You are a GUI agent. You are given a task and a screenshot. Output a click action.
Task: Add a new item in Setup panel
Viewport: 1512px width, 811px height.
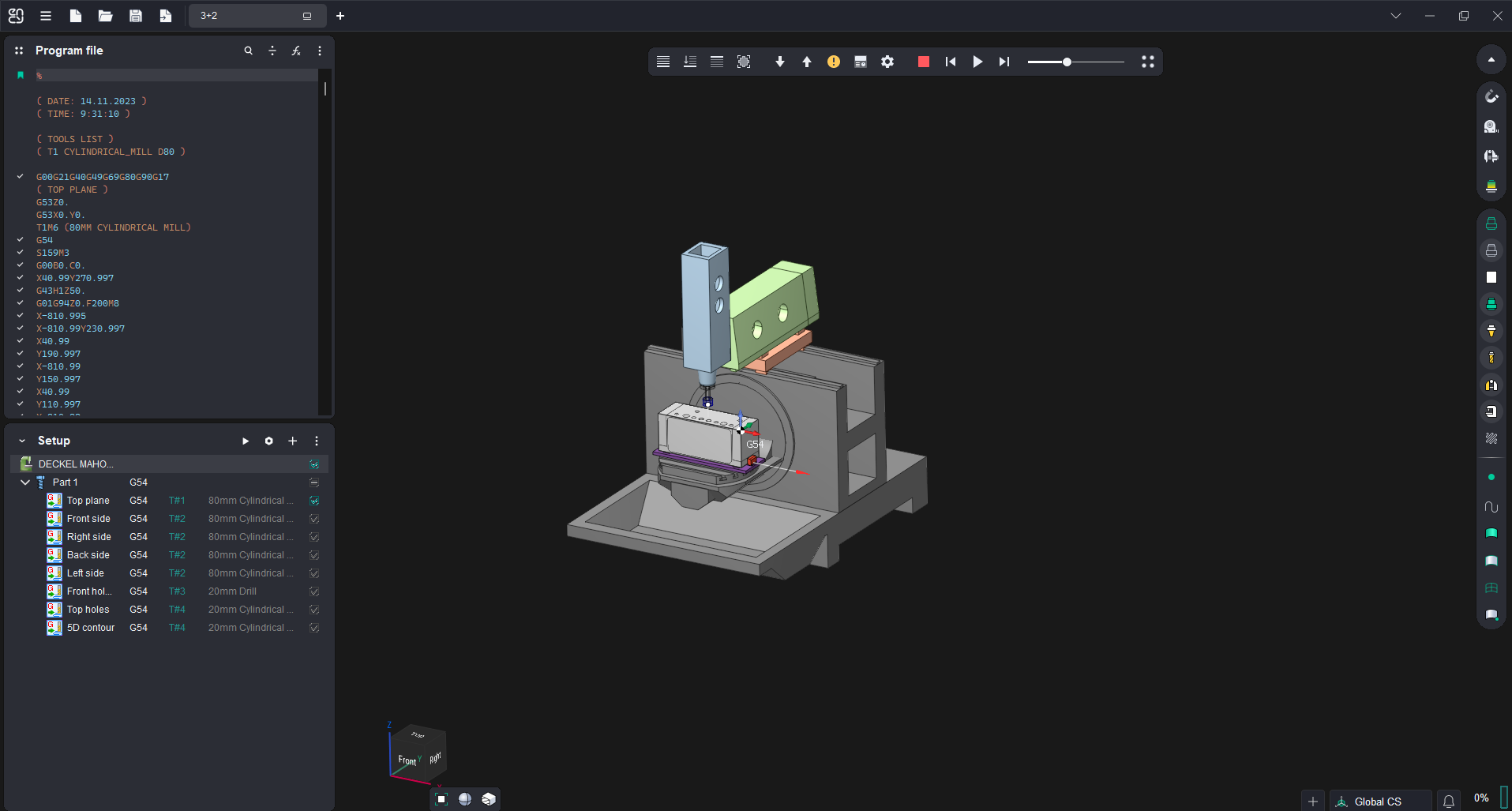pyautogui.click(x=292, y=441)
